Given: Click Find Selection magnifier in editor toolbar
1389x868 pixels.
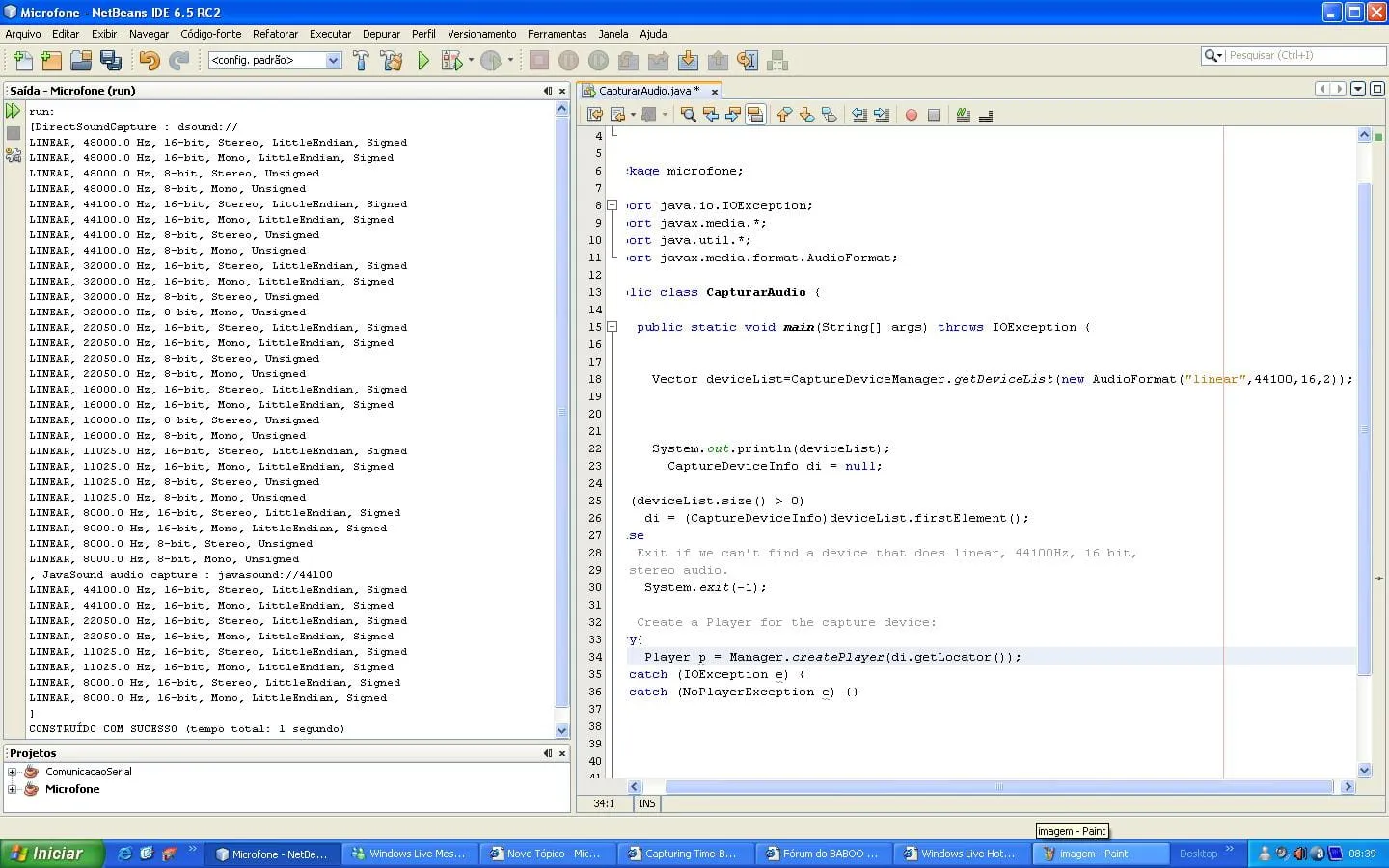Looking at the screenshot, I should pyautogui.click(x=688, y=115).
